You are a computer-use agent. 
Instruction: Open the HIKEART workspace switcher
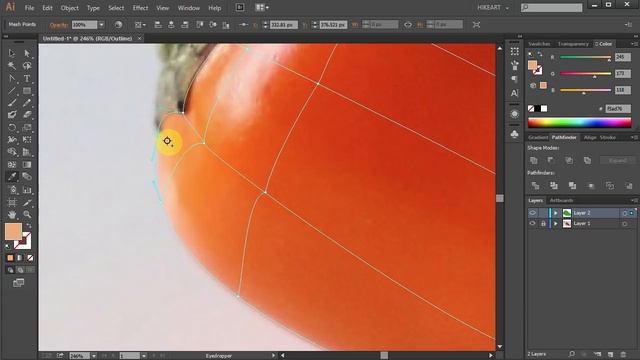click(x=493, y=8)
